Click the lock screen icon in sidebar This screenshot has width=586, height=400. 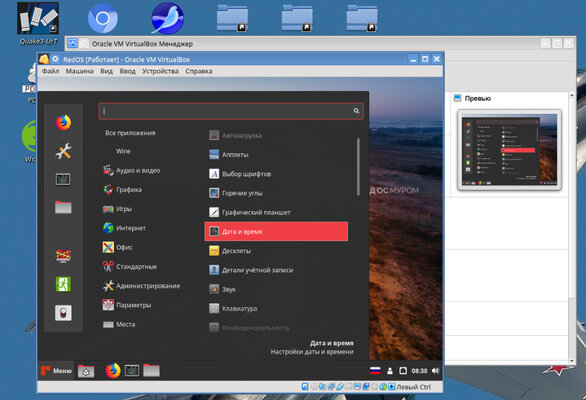coord(63,256)
